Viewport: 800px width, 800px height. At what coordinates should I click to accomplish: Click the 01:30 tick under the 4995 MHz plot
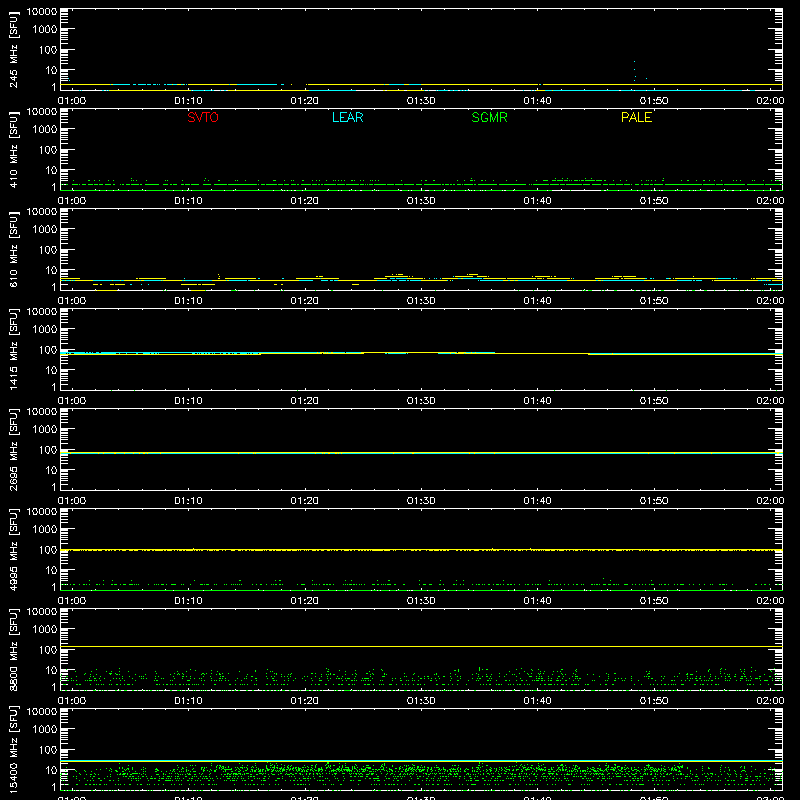coord(421,601)
